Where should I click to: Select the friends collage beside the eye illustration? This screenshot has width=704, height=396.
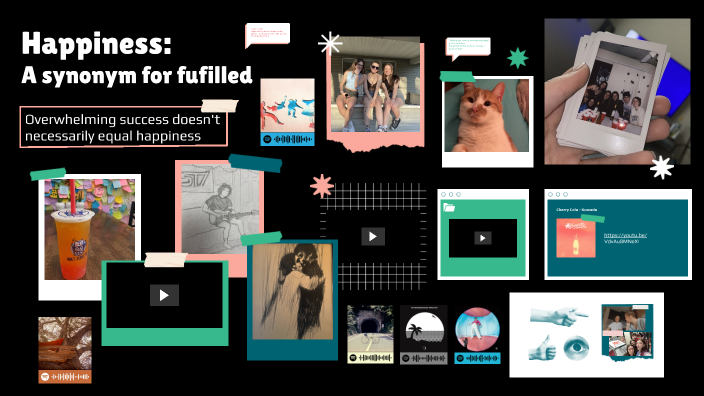click(x=627, y=332)
